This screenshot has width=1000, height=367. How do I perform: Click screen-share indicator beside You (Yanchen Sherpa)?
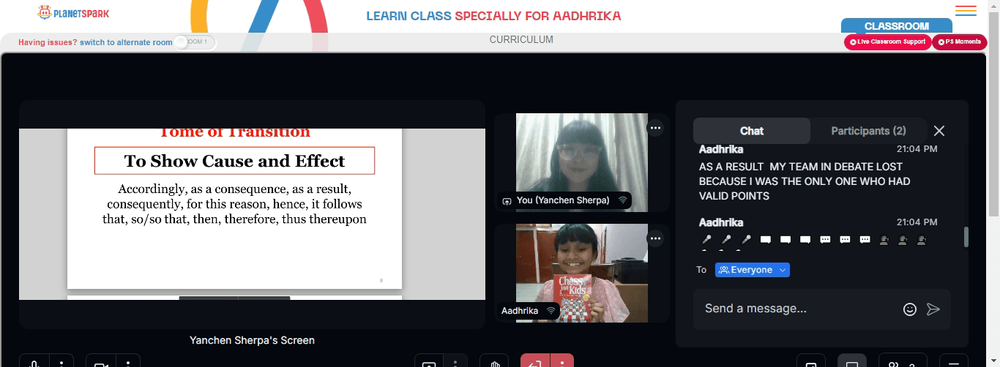click(x=508, y=200)
